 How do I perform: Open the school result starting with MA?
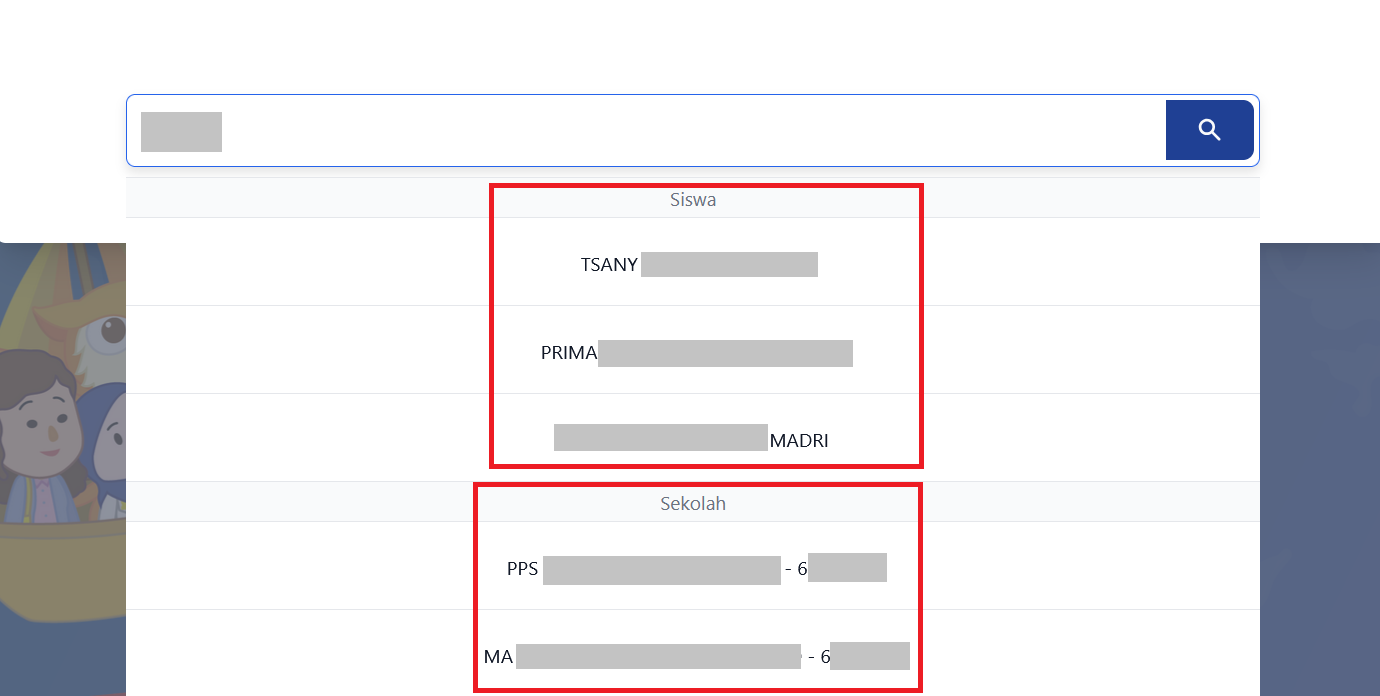696,657
